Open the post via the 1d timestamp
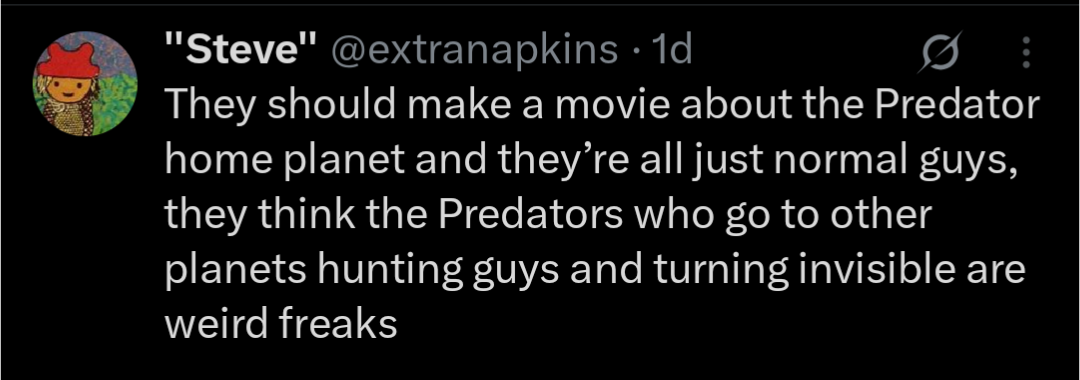Image resolution: width=1080 pixels, height=380 pixels. tap(671, 50)
